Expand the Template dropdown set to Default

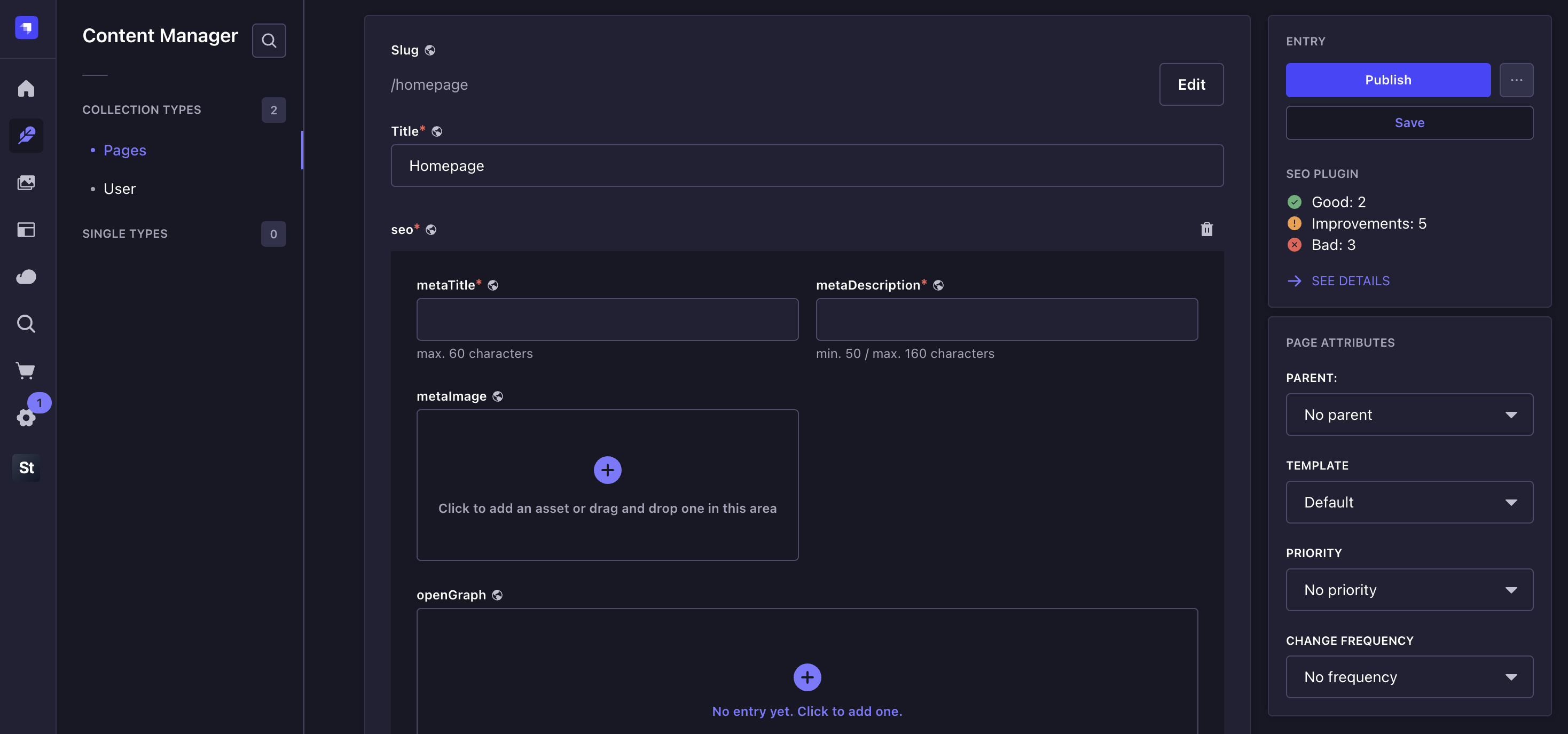(x=1408, y=502)
